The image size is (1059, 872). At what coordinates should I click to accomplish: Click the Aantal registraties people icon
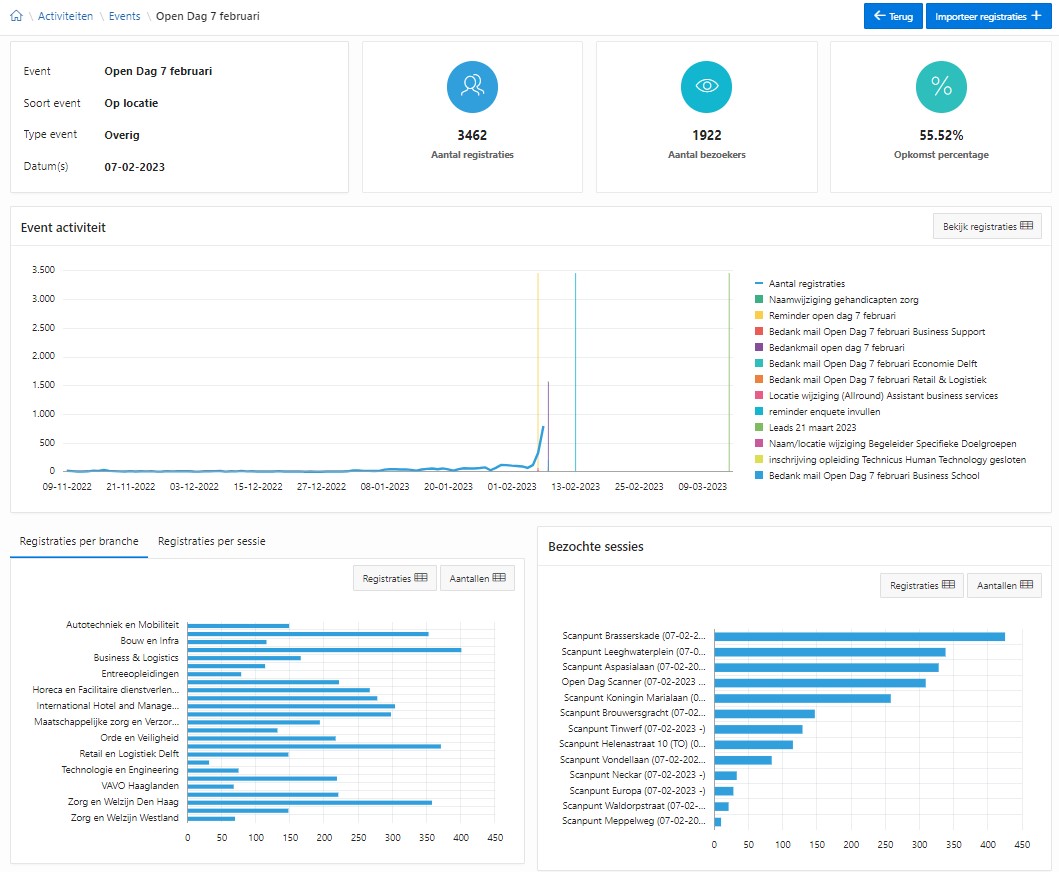click(x=472, y=86)
